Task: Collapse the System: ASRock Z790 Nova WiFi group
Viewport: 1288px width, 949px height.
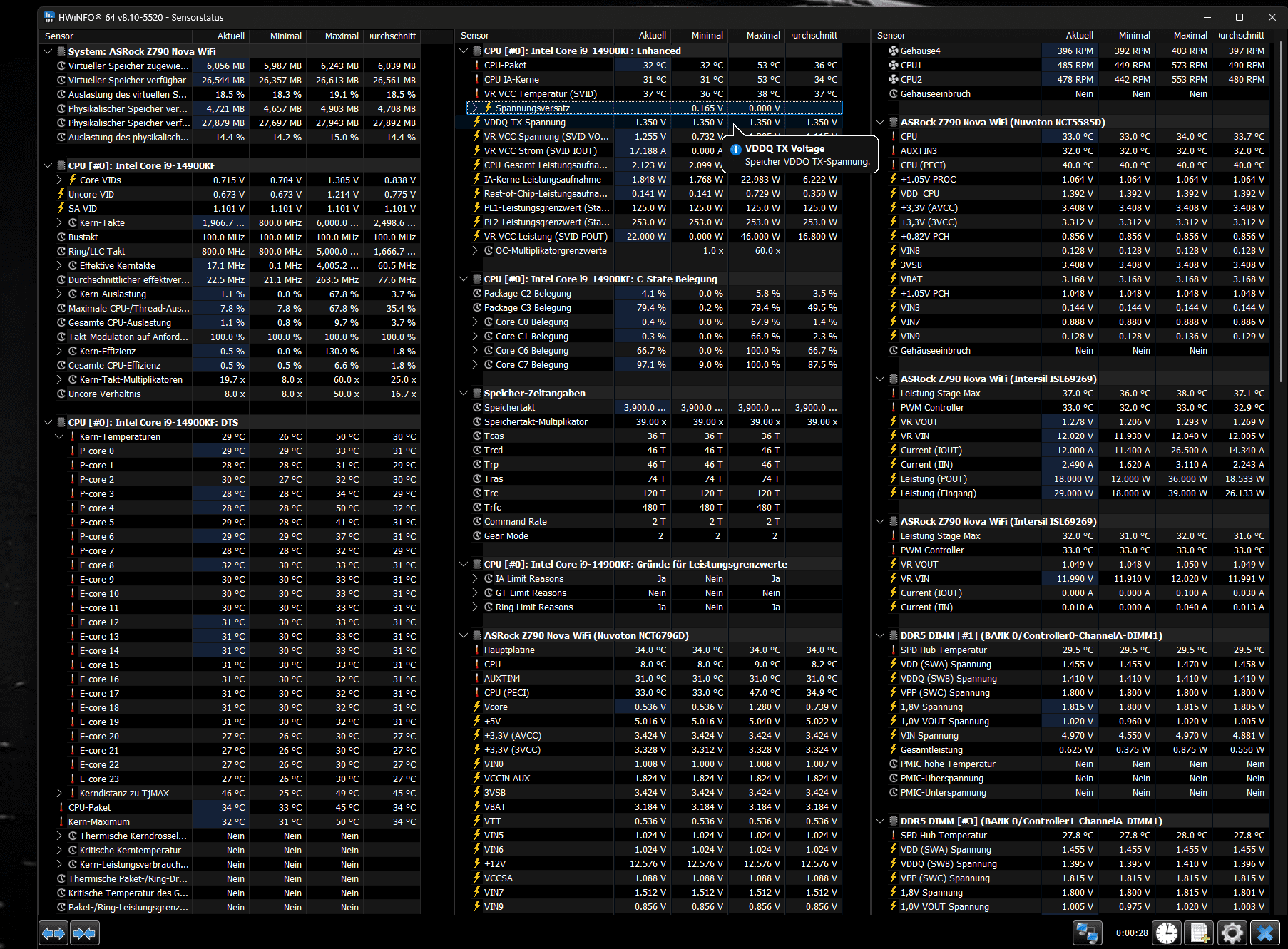Action: pos(48,51)
